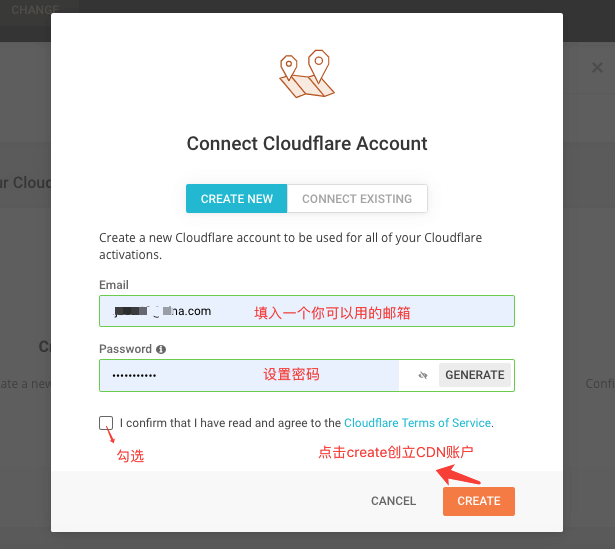This screenshot has width=615, height=549.
Task: Generate a random password with GENERATE
Action: coord(475,375)
